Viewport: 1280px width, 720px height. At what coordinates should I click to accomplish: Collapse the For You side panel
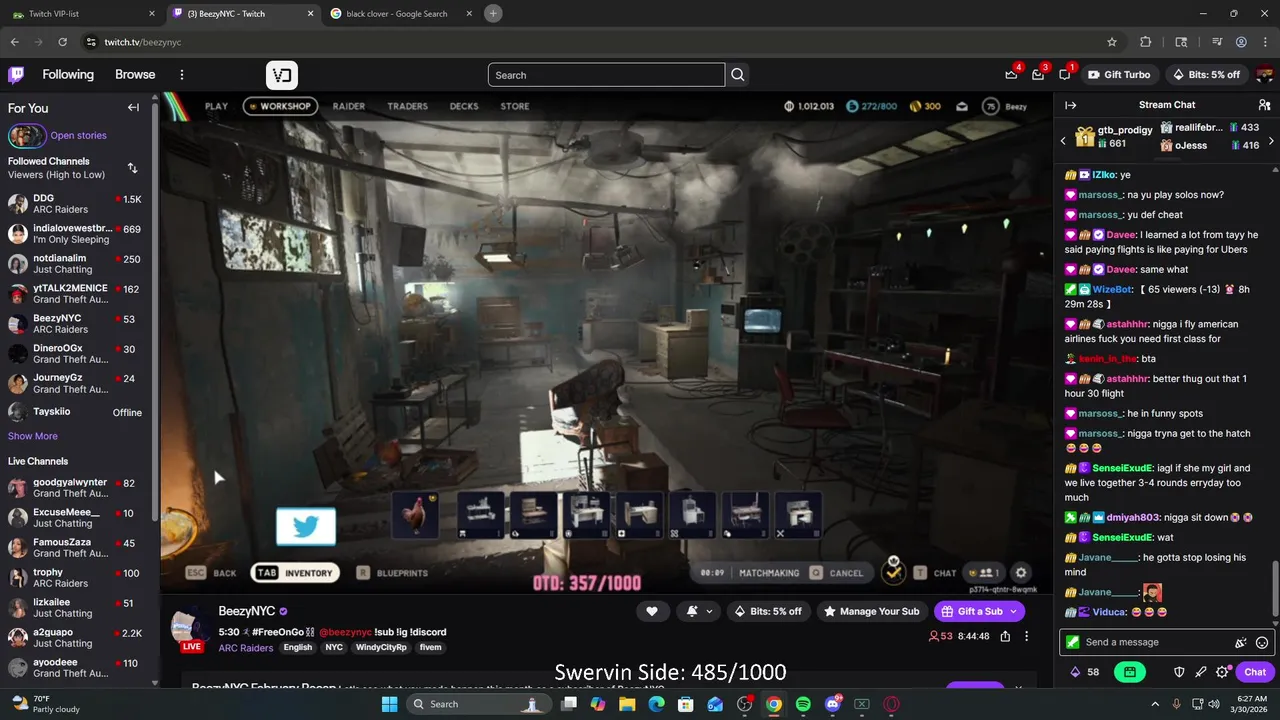click(x=133, y=108)
